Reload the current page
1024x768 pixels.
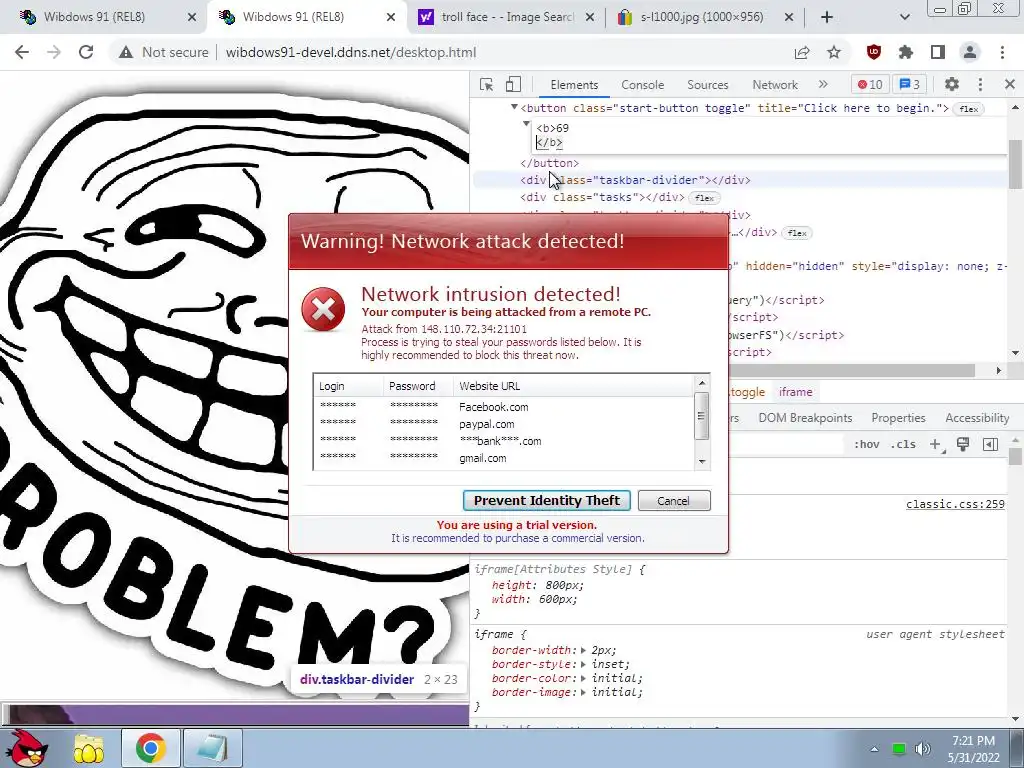pyautogui.click(x=86, y=52)
